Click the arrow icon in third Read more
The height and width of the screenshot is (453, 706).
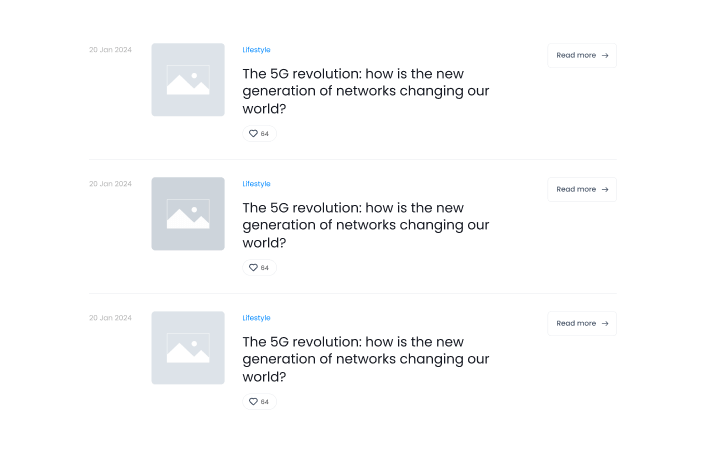click(605, 323)
